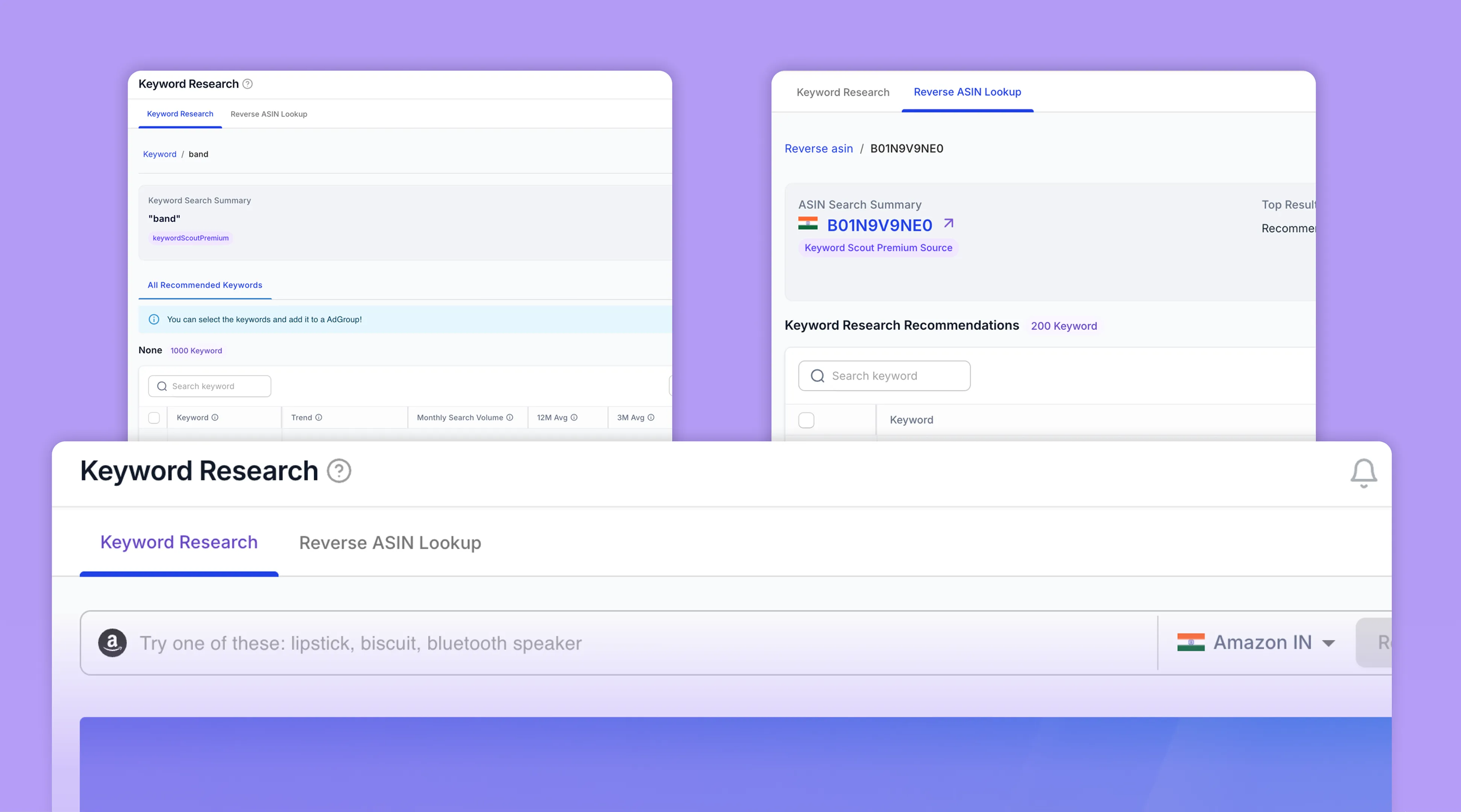Click the Amazon logo icon in search bar
The width and height of the screenshot is (1461, 812).
112,642
